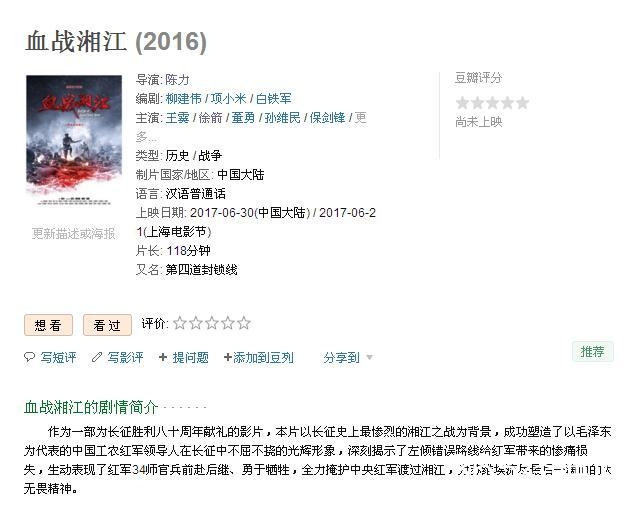
Task: Click the pencil icon for 写影评
Action: (97, 357)
